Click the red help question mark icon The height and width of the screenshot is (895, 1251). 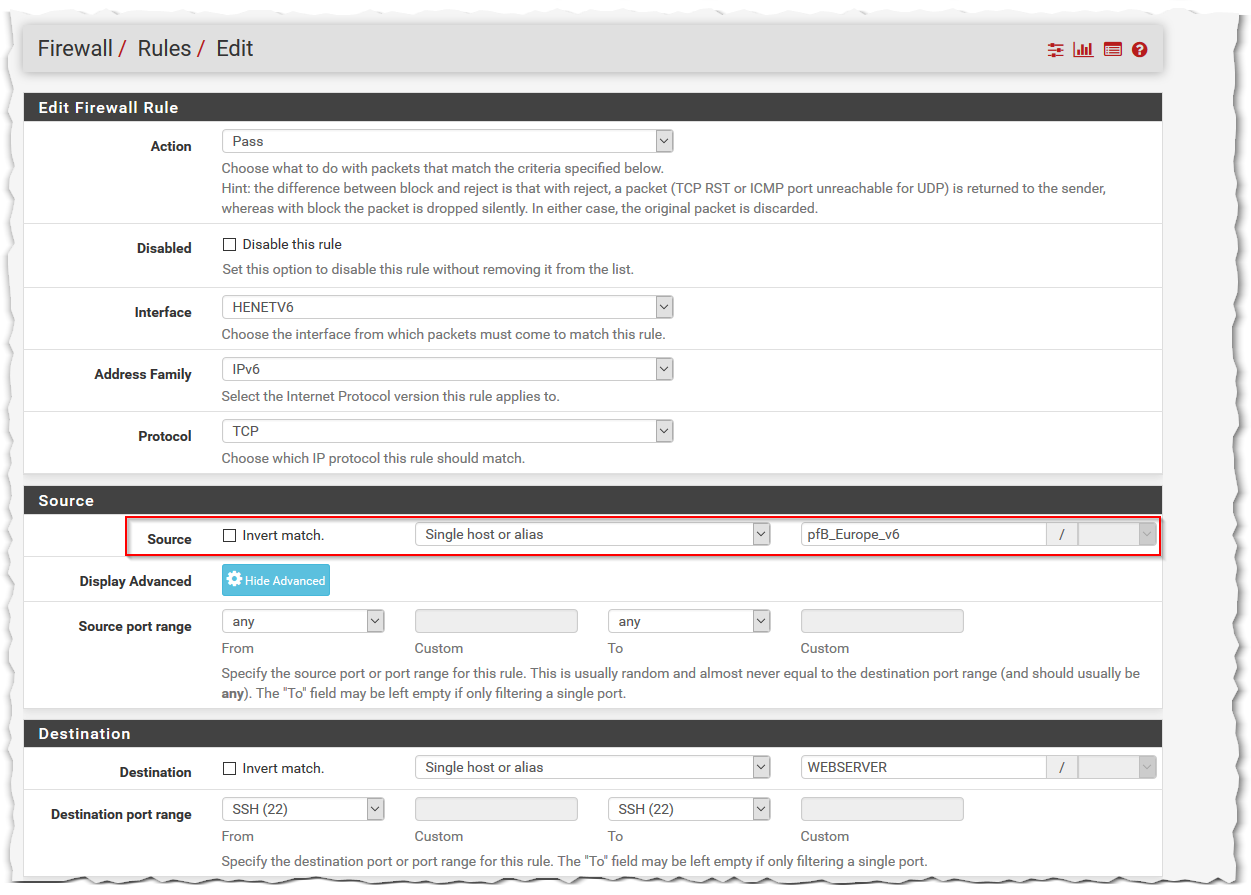tap(1140, 50)
